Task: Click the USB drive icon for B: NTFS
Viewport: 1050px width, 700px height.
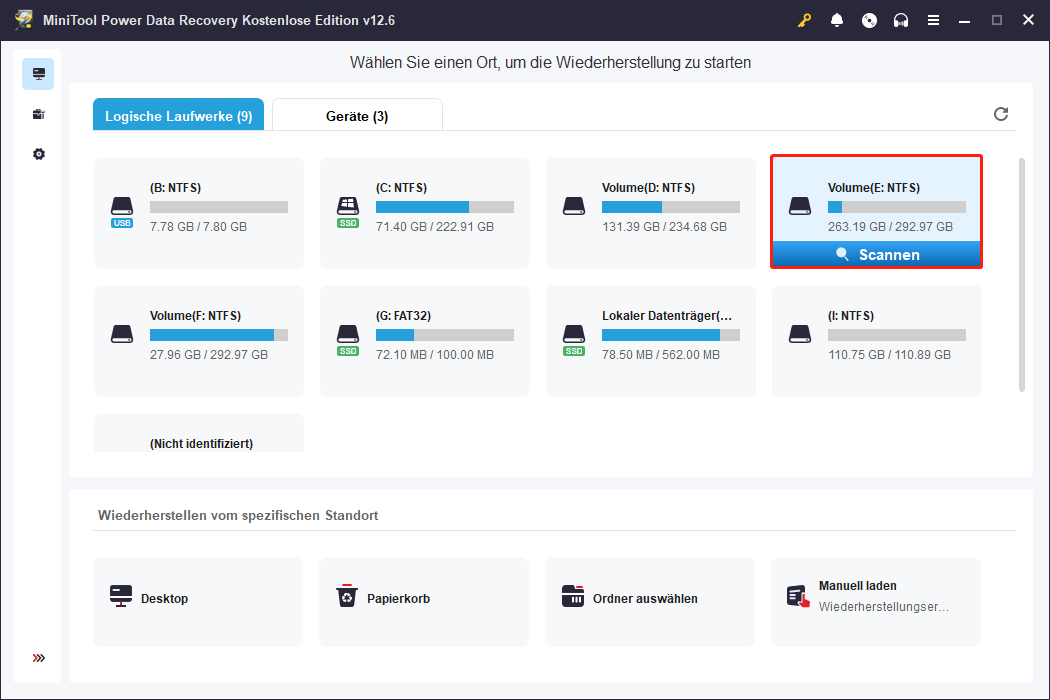Action: (x=122, y=212)
